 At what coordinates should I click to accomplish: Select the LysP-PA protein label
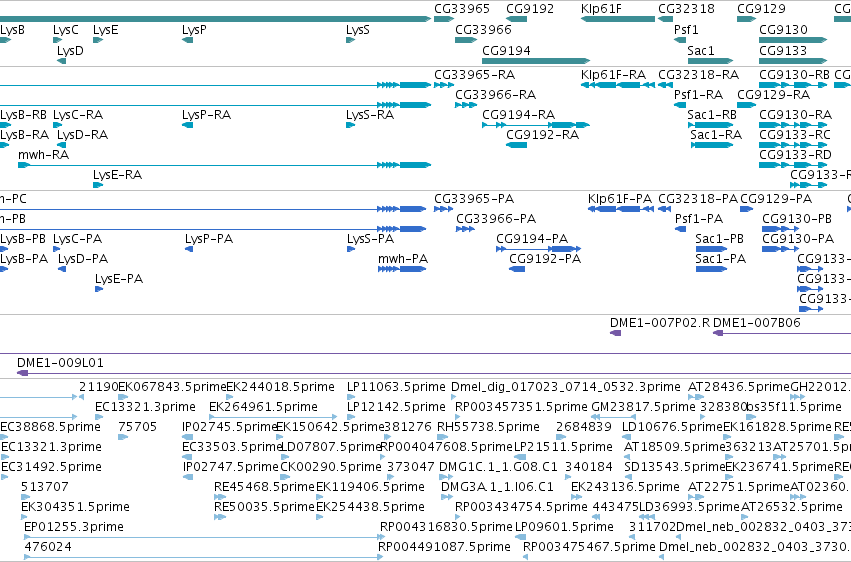point(208,239)
